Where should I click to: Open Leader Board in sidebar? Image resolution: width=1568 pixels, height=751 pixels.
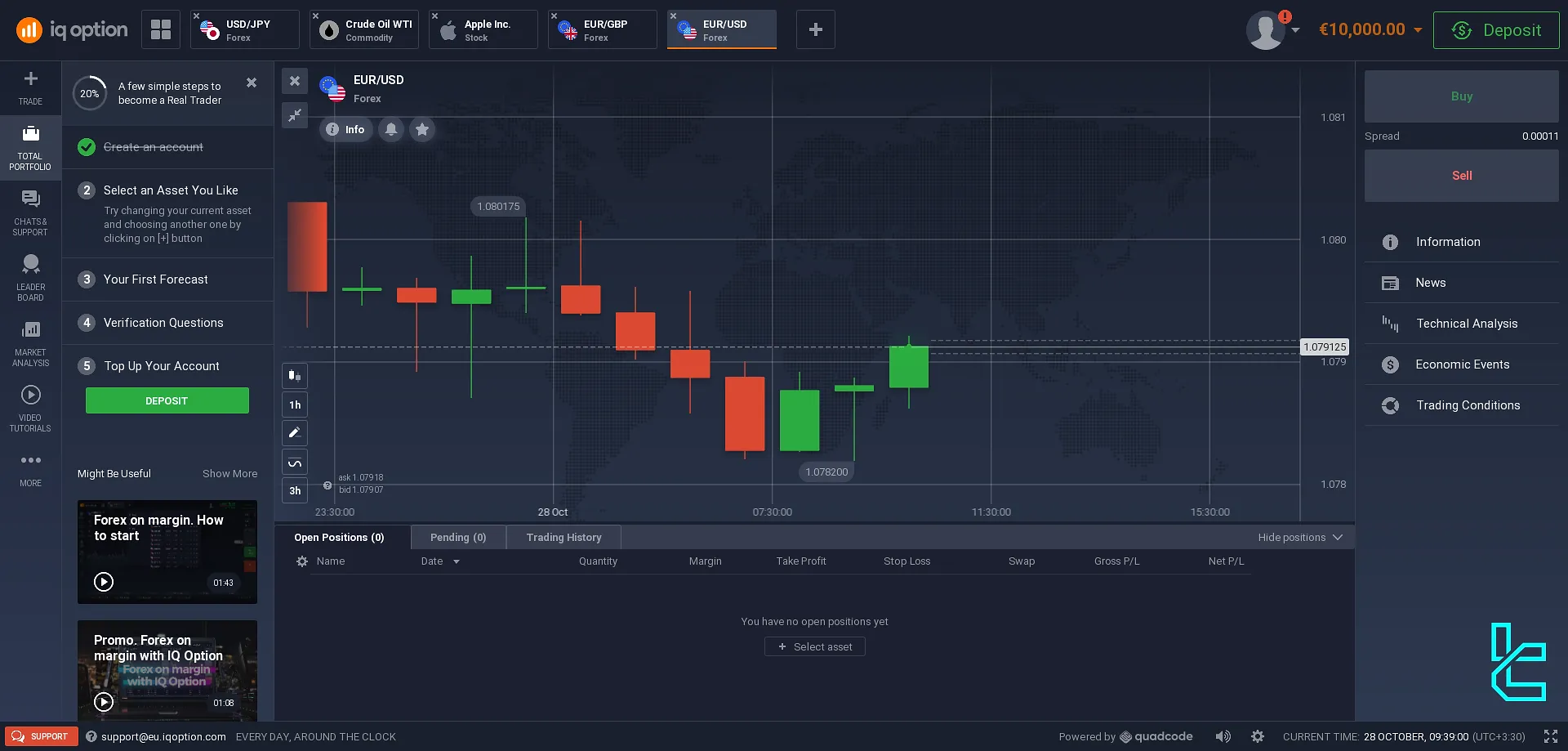click(30, 279)
